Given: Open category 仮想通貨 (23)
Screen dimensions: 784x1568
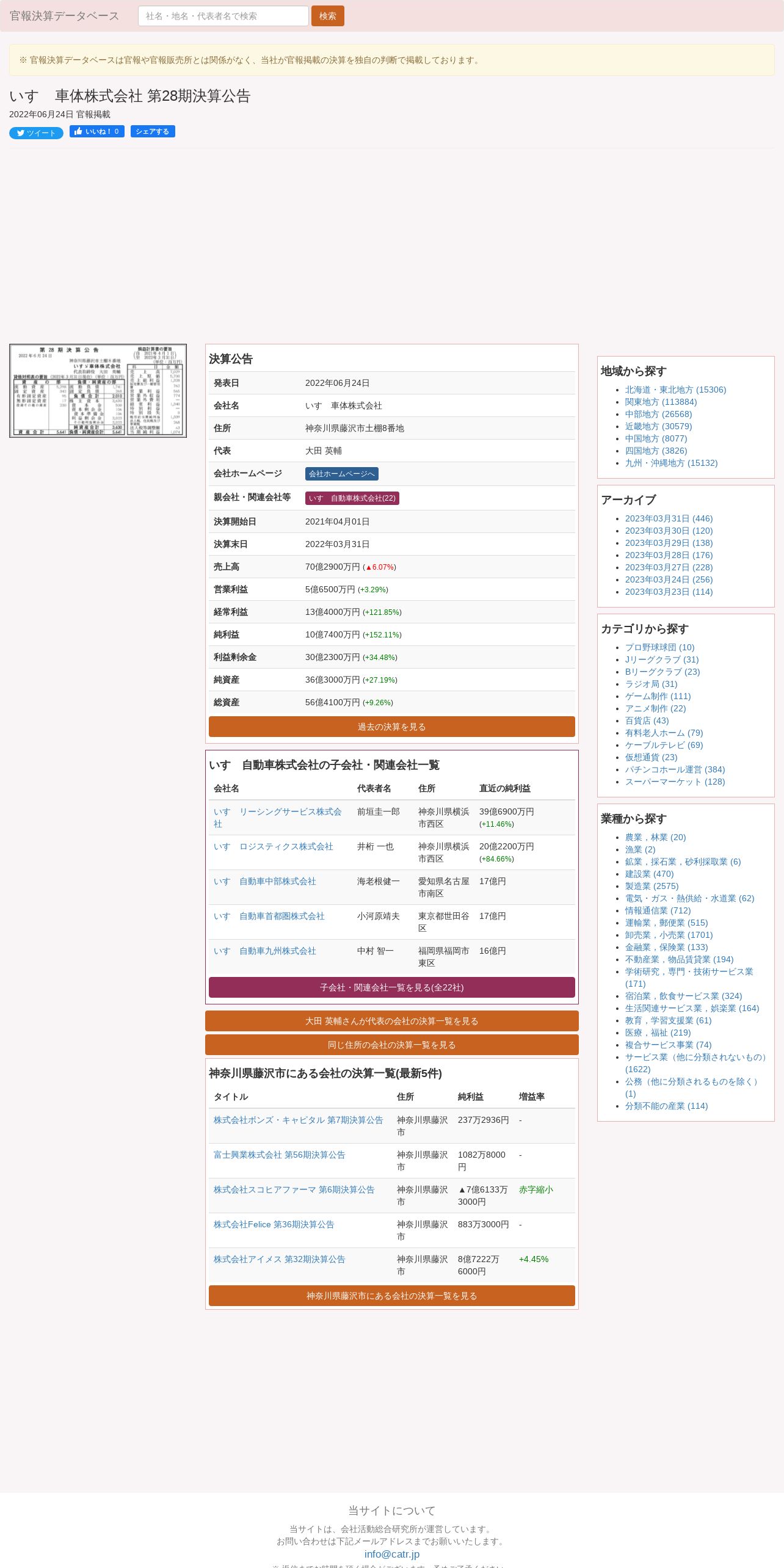Looking at the screenshot, I should coord(651,757).
